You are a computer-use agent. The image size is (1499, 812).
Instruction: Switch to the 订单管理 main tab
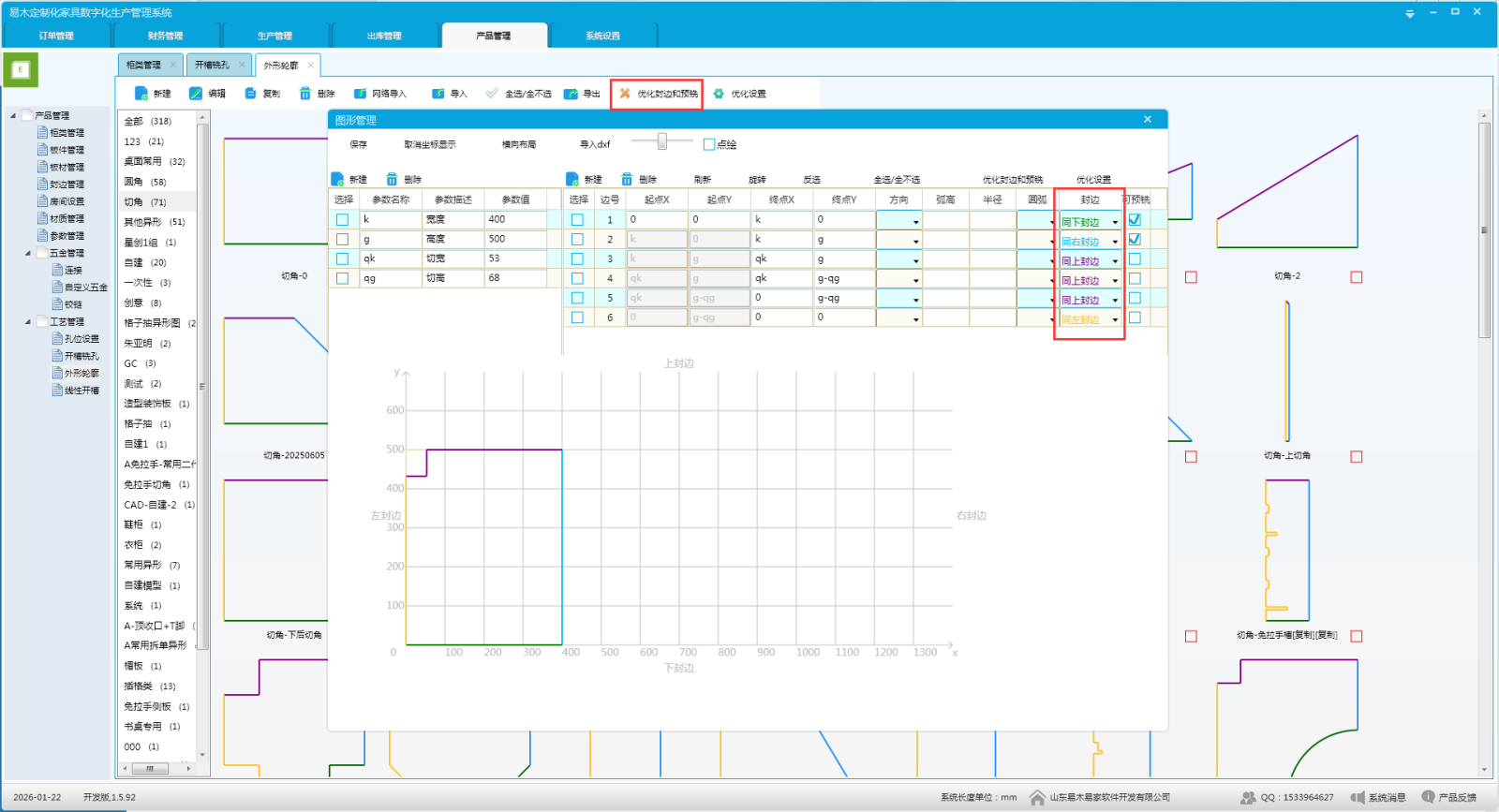pos(56,36)
